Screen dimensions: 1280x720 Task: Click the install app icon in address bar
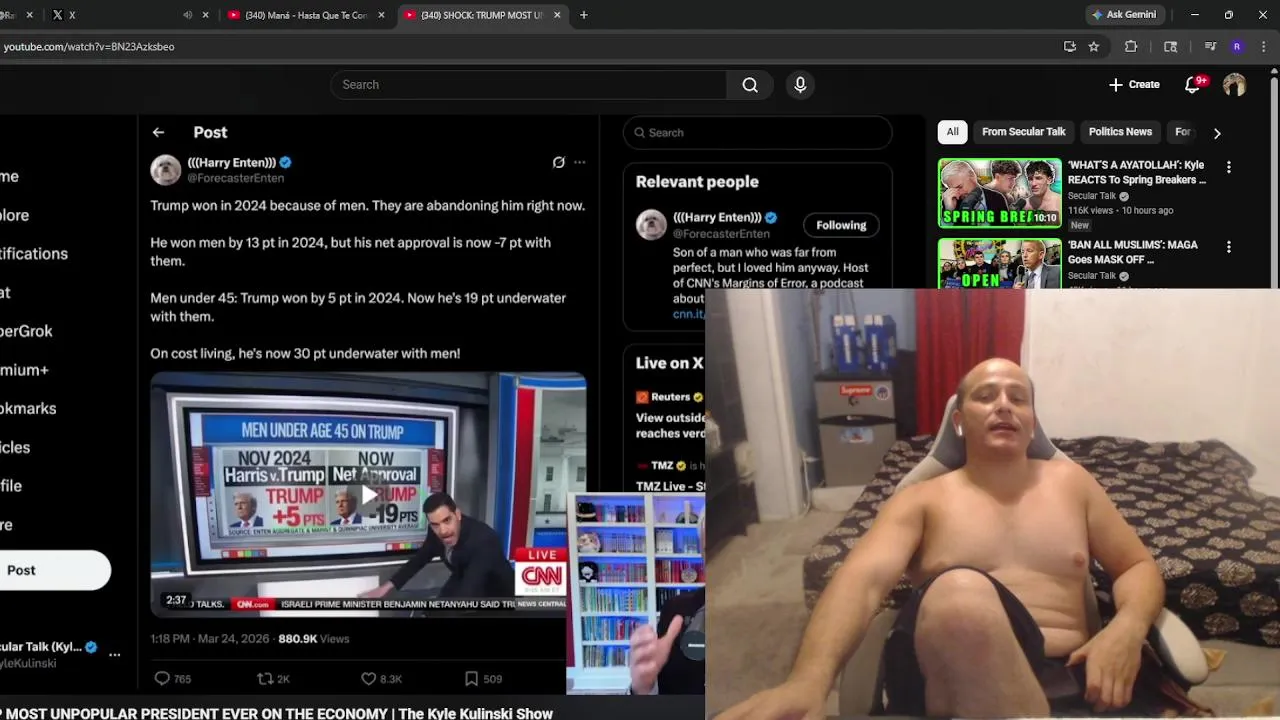tap(1070, 46)
